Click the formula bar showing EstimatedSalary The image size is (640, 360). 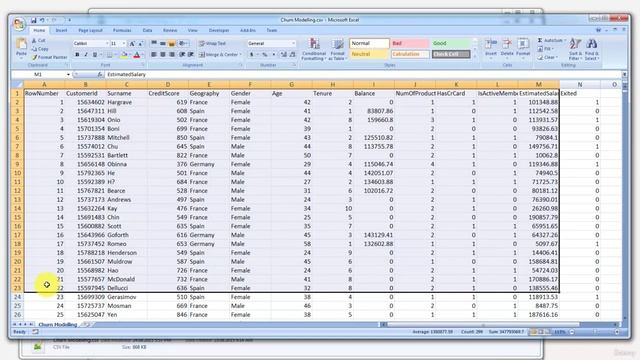coord(363,74)
